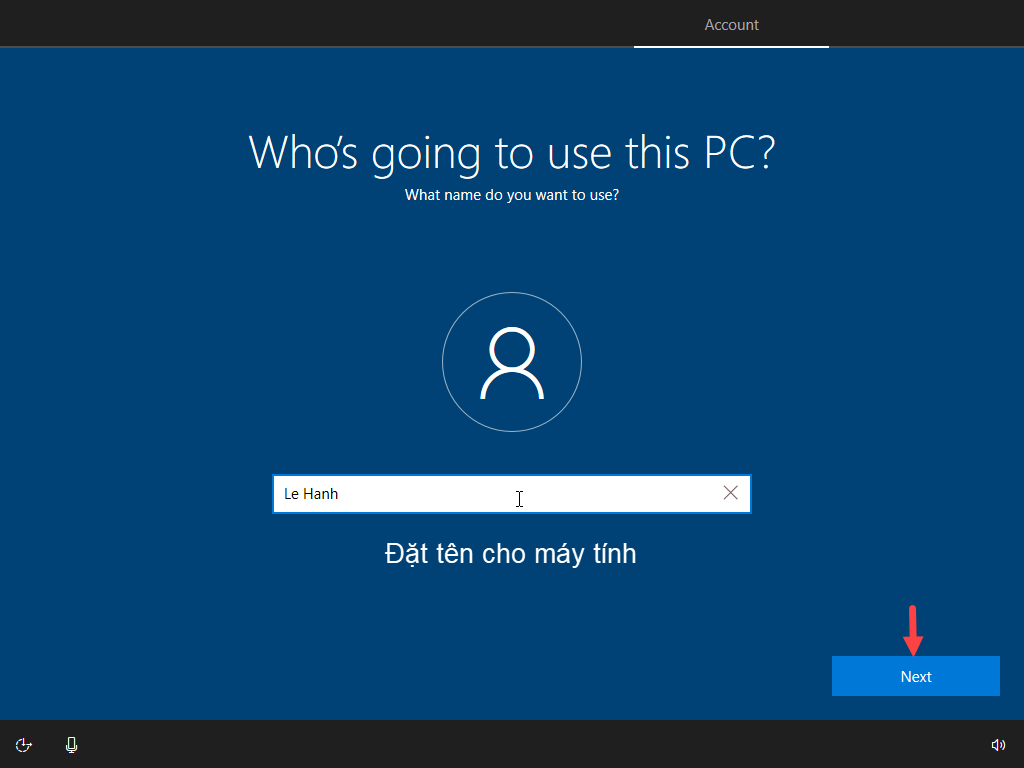The width and height of the screenshot is (1024, 768).
Task: Clear the name field with X icon
Action: coord(730,493)
